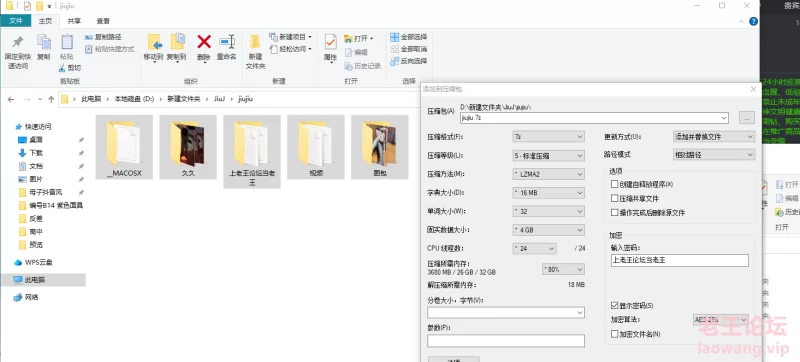Image resolution: width=800 pixels, height=362 pixels.
Task: Open CPU threads 24 dropdown
Action: click(x=534, y=248)
